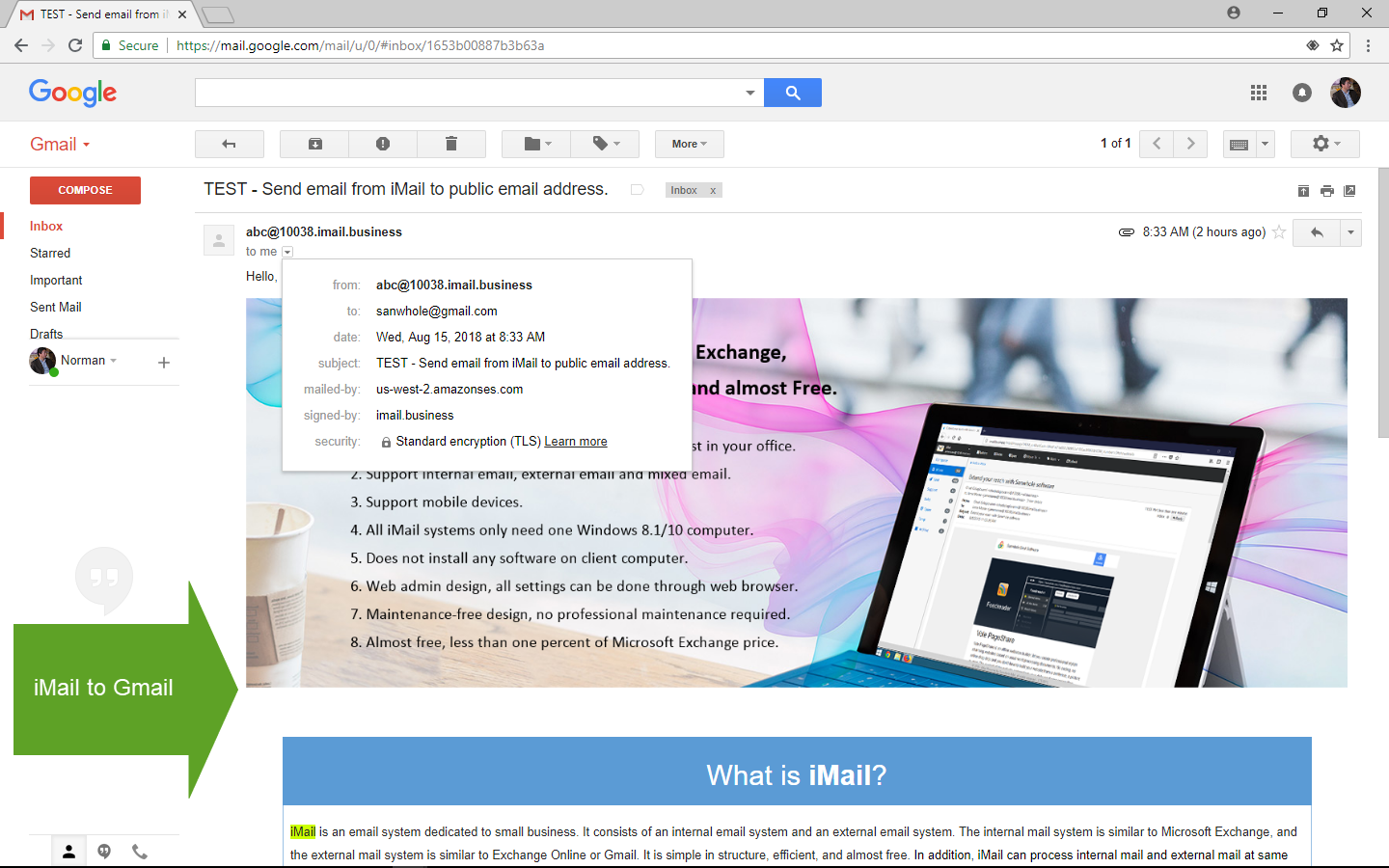The image size is (1389, 868).
Task: Open the Important folder
Action: [x=56, y=280]
